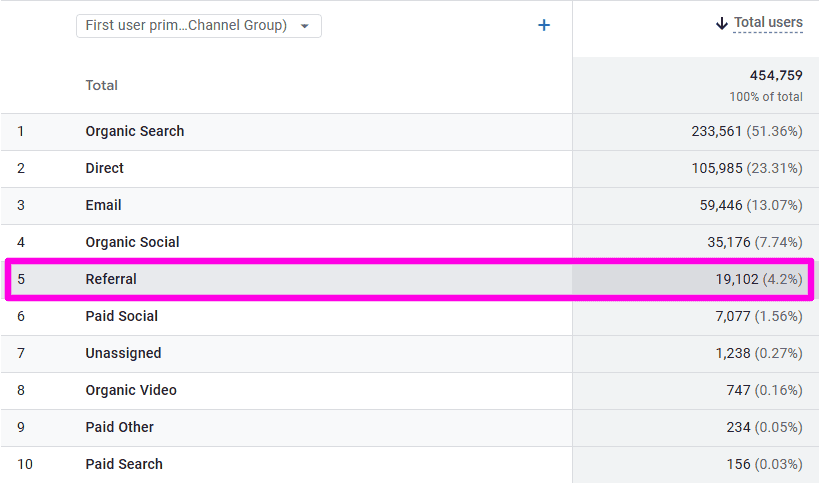The image size is (819, 484).
Task: Click the value 105,985 (23.31%)
Action: point(747,168)
